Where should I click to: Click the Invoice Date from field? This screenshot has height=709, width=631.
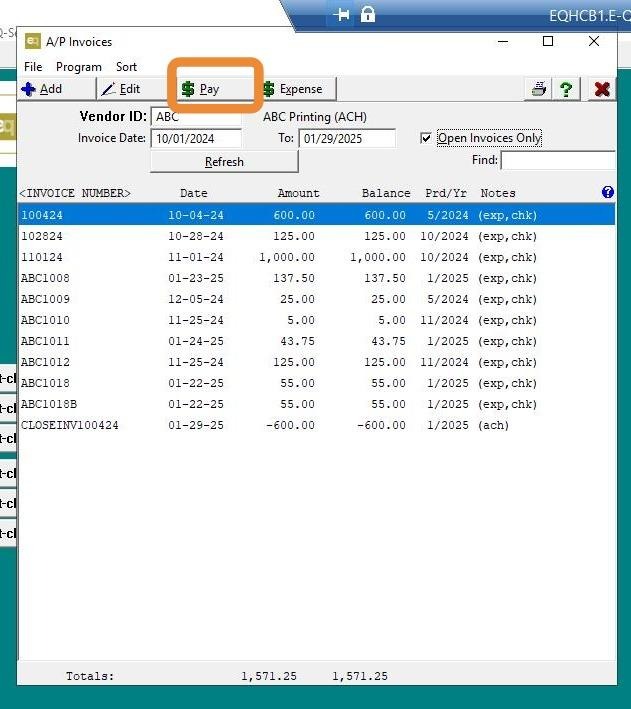[196, 138]
